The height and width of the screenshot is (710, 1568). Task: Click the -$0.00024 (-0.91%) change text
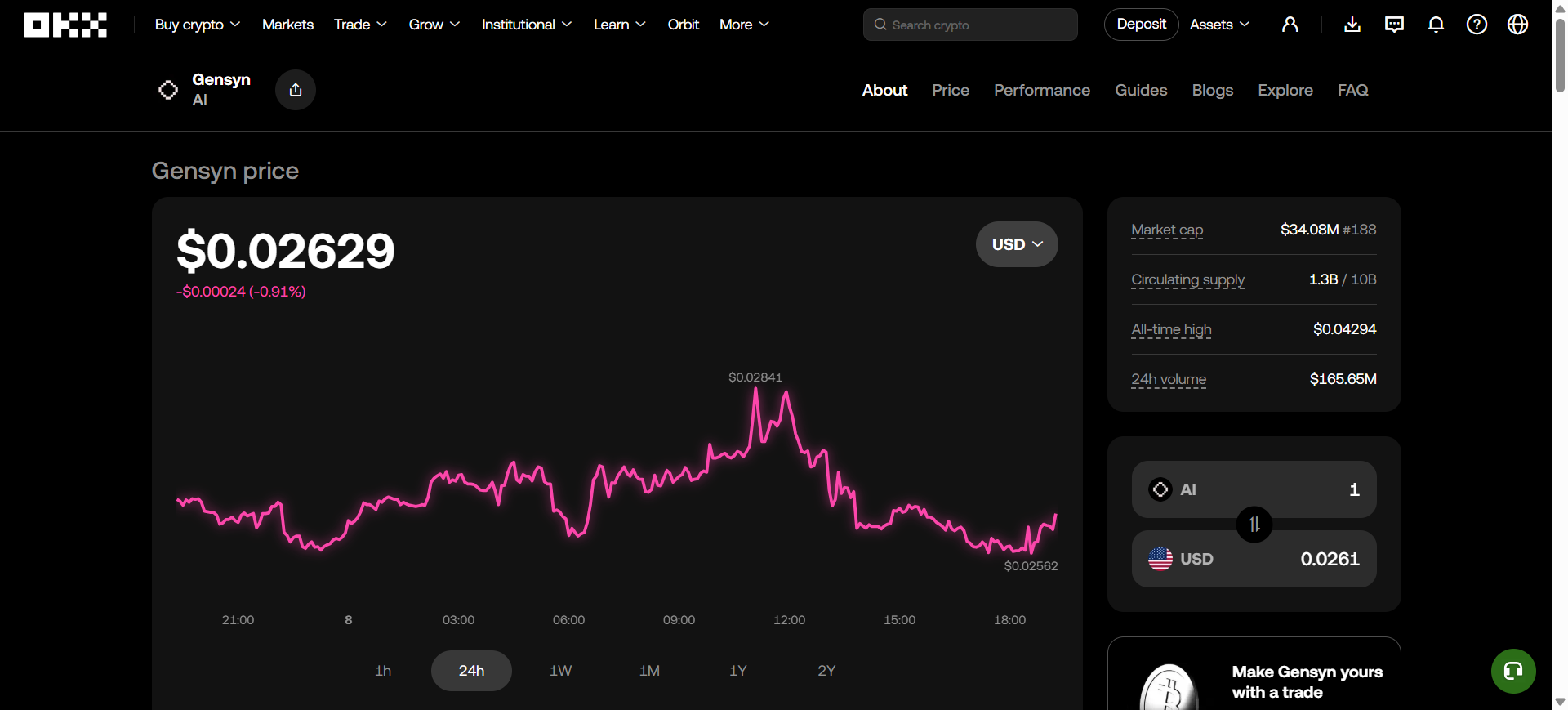(241, 292)
